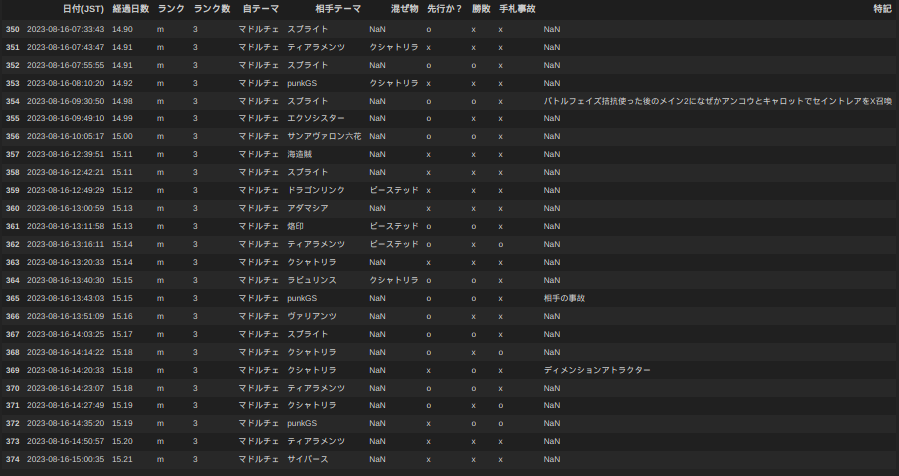This screenshot has height=476, width=899.
Task: Click timestamp 2023-08-16-13:11:58
Action: (x=65, y=227)
